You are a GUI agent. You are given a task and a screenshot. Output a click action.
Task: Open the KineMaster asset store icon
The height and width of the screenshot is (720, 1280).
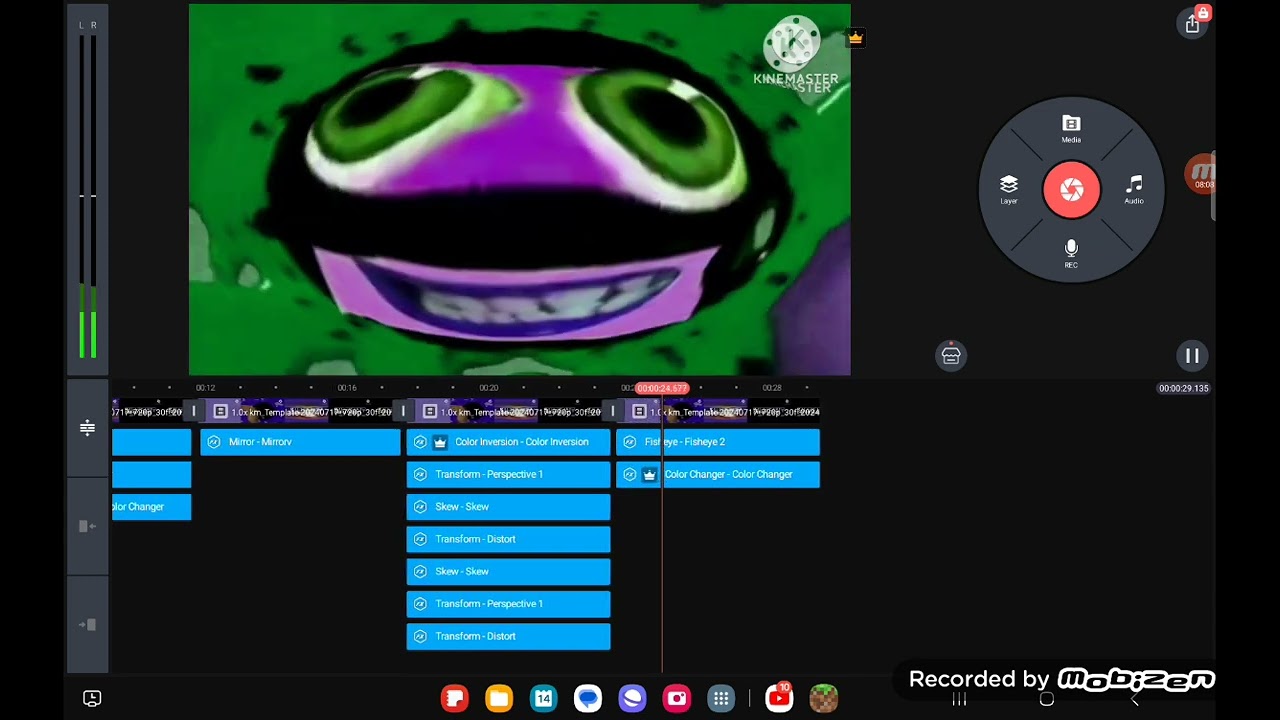951,355
